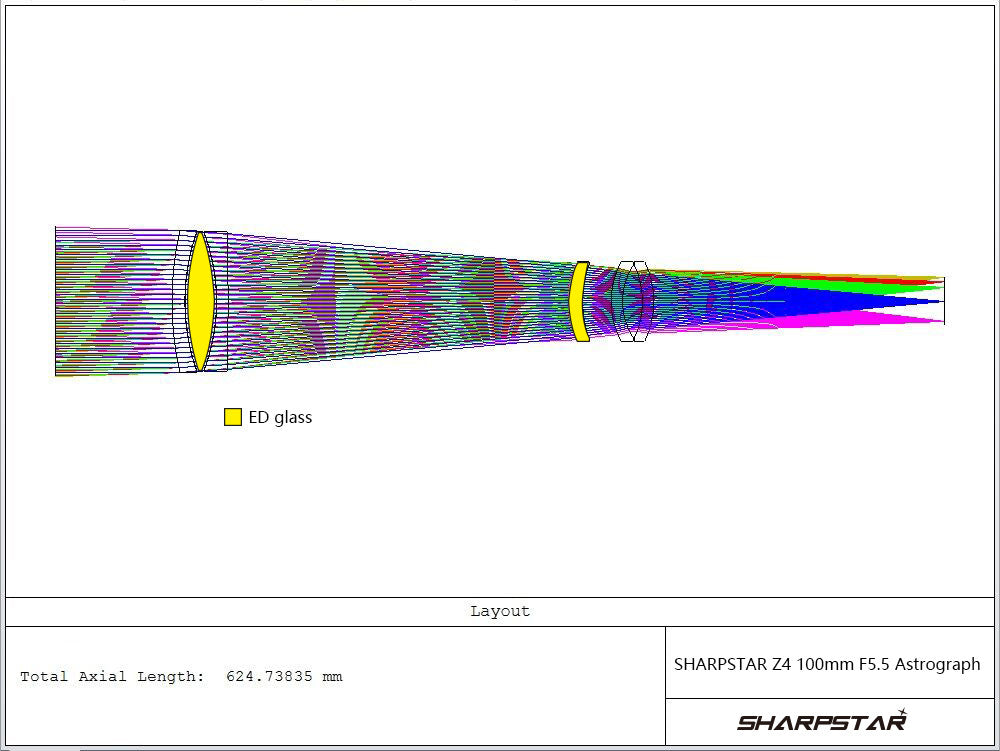The height and width of the screenshot is (751, 1000).
Task: Click the SHARPSTAR logo
Action: click(821, 721)
